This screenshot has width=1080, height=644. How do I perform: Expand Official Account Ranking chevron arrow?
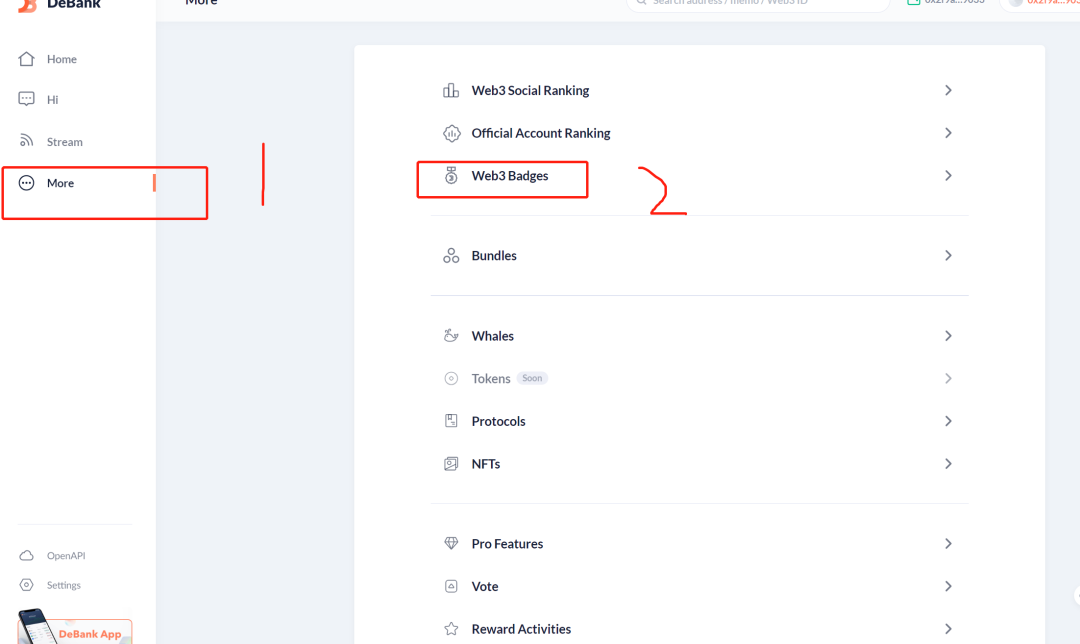tap(948, 133)
